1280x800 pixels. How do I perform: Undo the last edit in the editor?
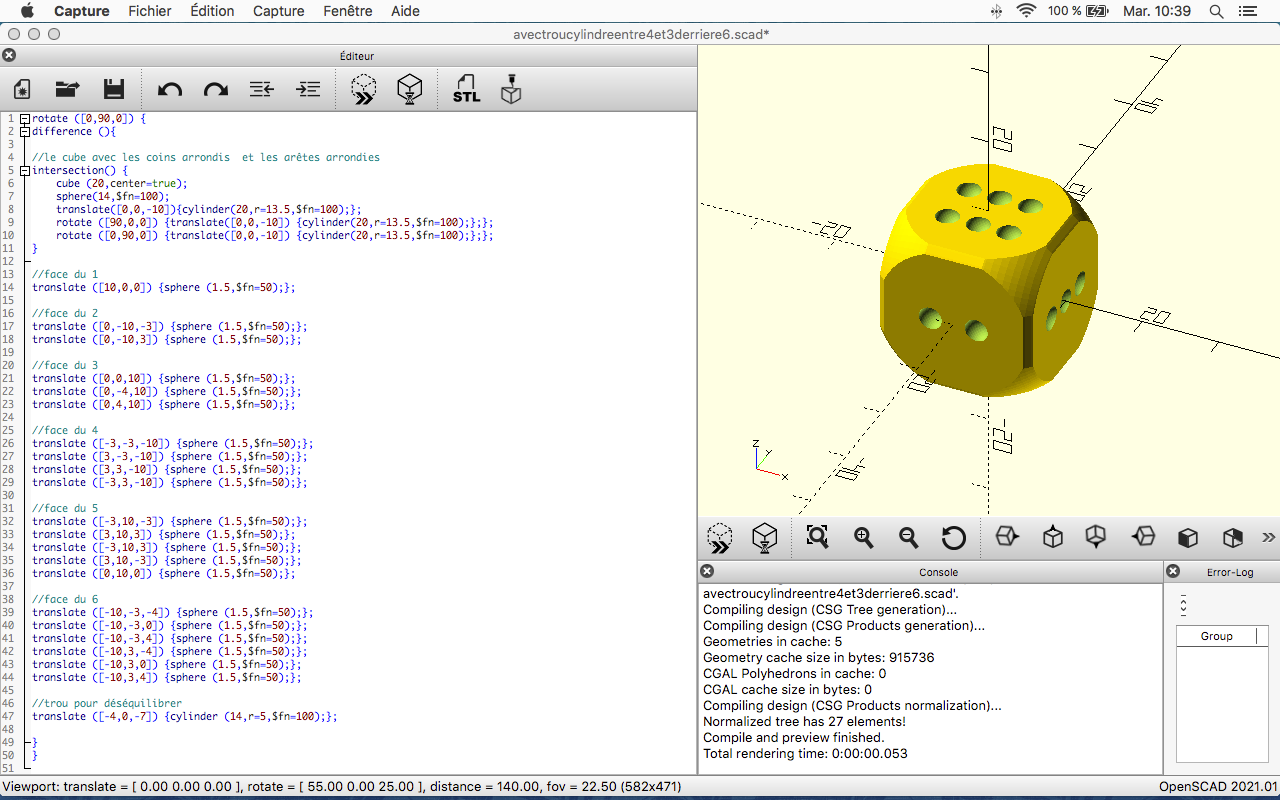pyautogui.click(x=170, y=90)
